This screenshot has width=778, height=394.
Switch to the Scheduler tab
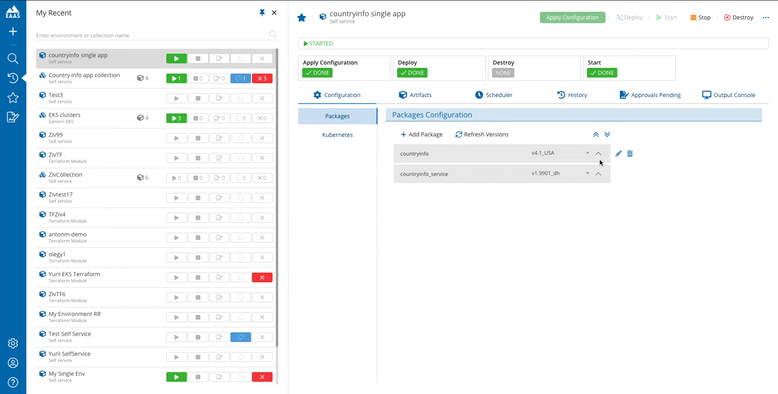tap(494, 95)
